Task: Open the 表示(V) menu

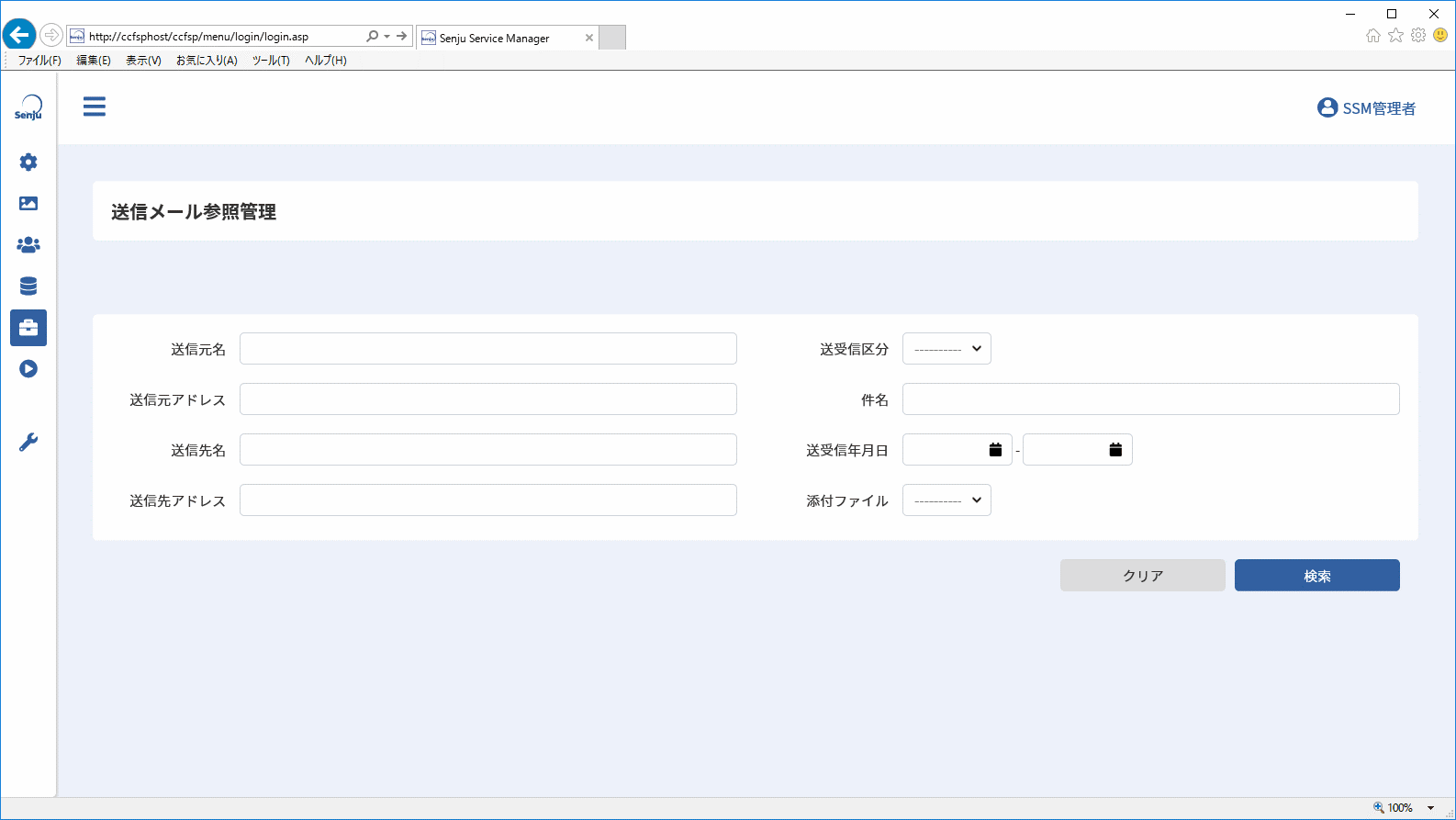Action: tap(143, 61)
